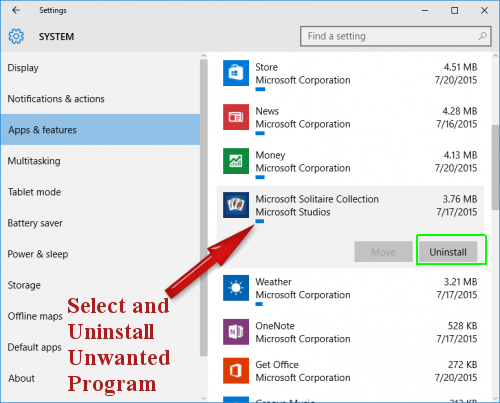This screenshot has width=500, height=403.
Task: Click the app list vertical scrollbar thumb
Action: (x=495, y=167)
